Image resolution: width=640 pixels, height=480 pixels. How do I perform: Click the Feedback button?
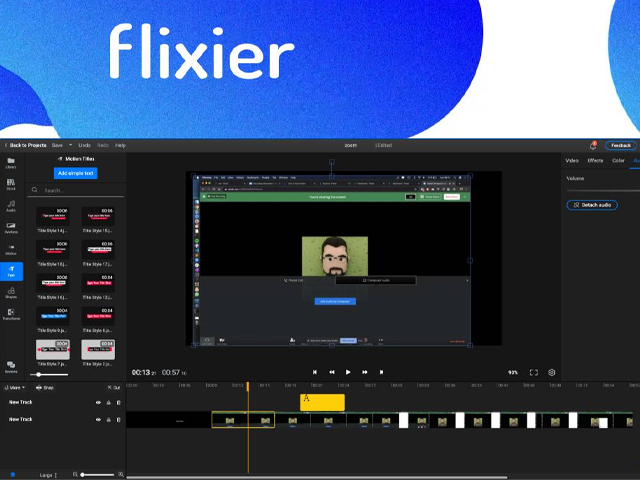[621, 145]
